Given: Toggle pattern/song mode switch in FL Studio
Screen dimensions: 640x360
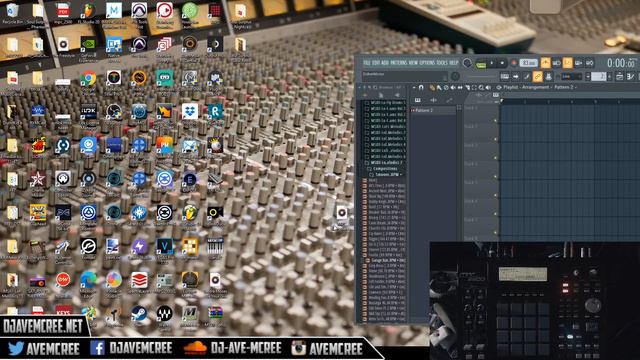Looking at the screenshot, I should pos(481,64).
